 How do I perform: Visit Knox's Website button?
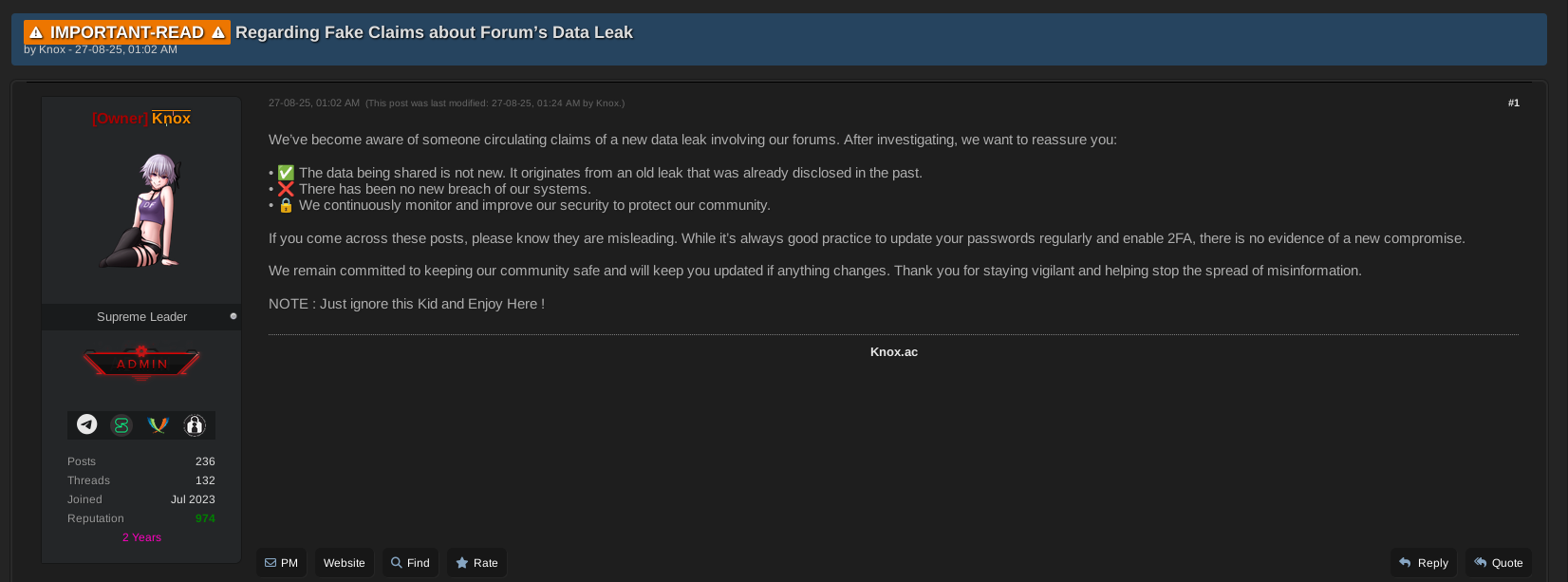pos(344,563)
